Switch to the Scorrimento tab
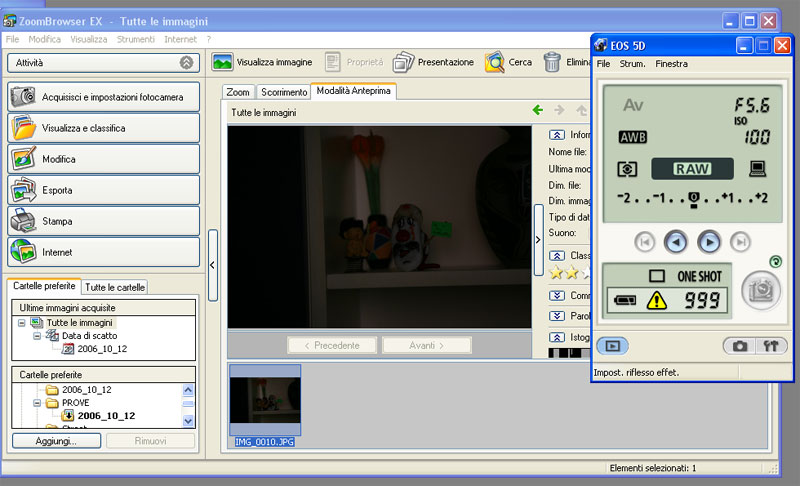 284,92
